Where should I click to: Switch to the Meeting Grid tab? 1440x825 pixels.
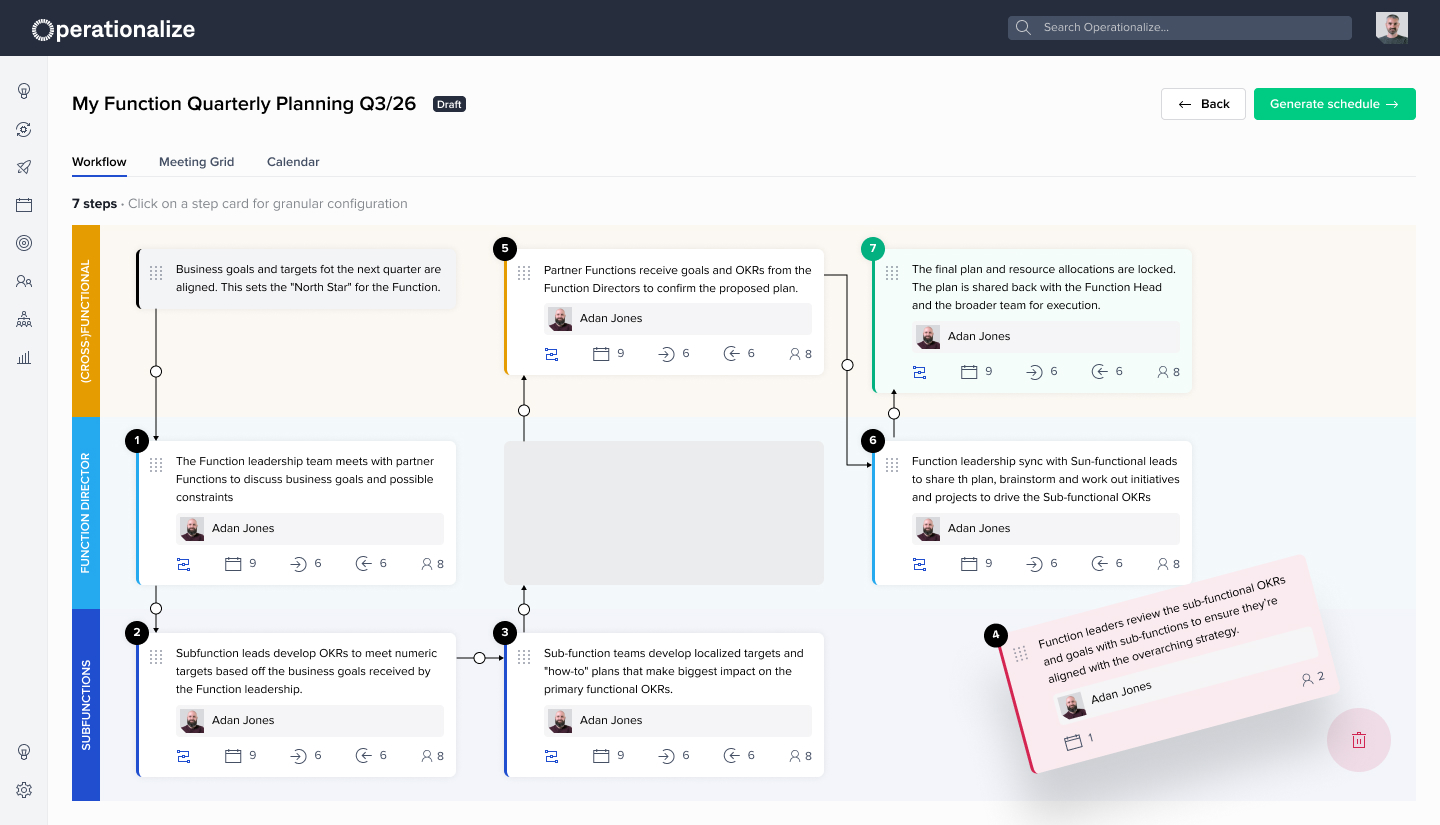[x=196, y=161]
